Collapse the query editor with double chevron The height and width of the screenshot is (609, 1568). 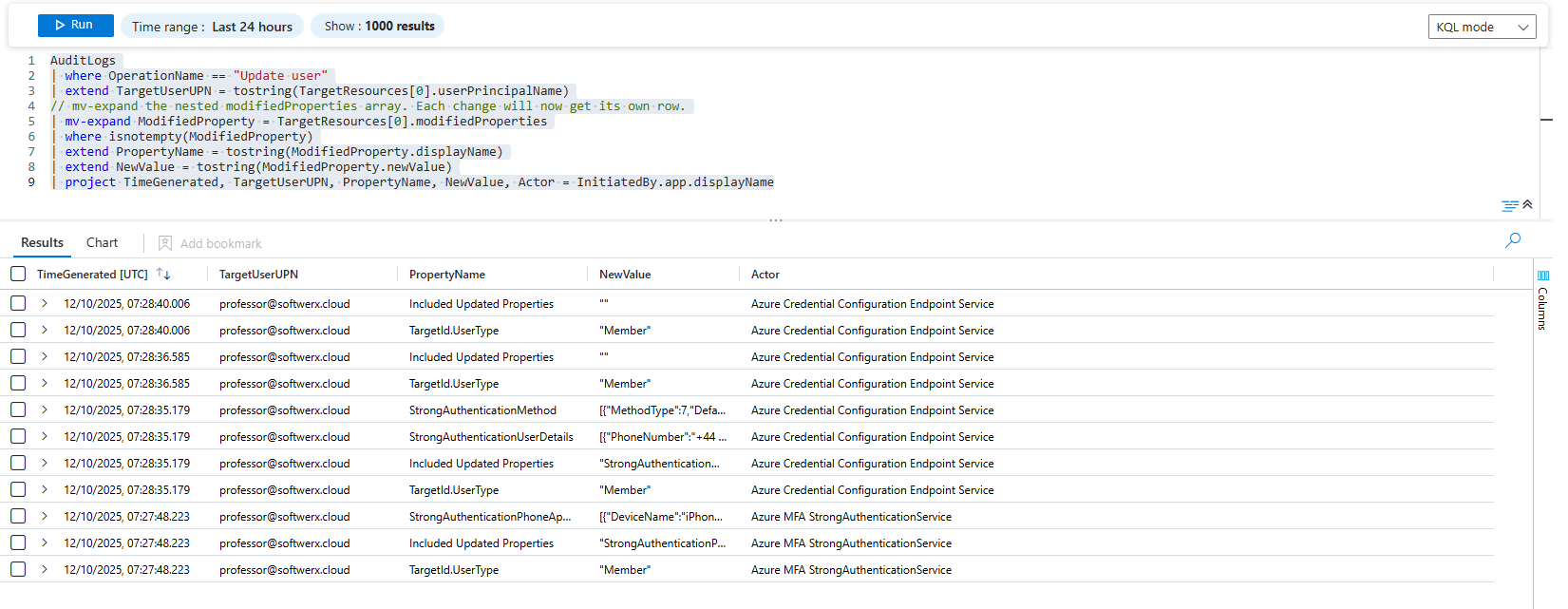click(x=1527, y=204)
